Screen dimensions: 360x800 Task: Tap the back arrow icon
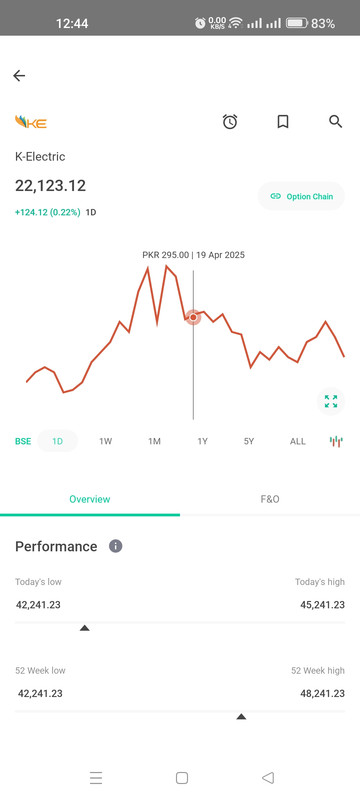pyautogui.click(x=19, y=76)
